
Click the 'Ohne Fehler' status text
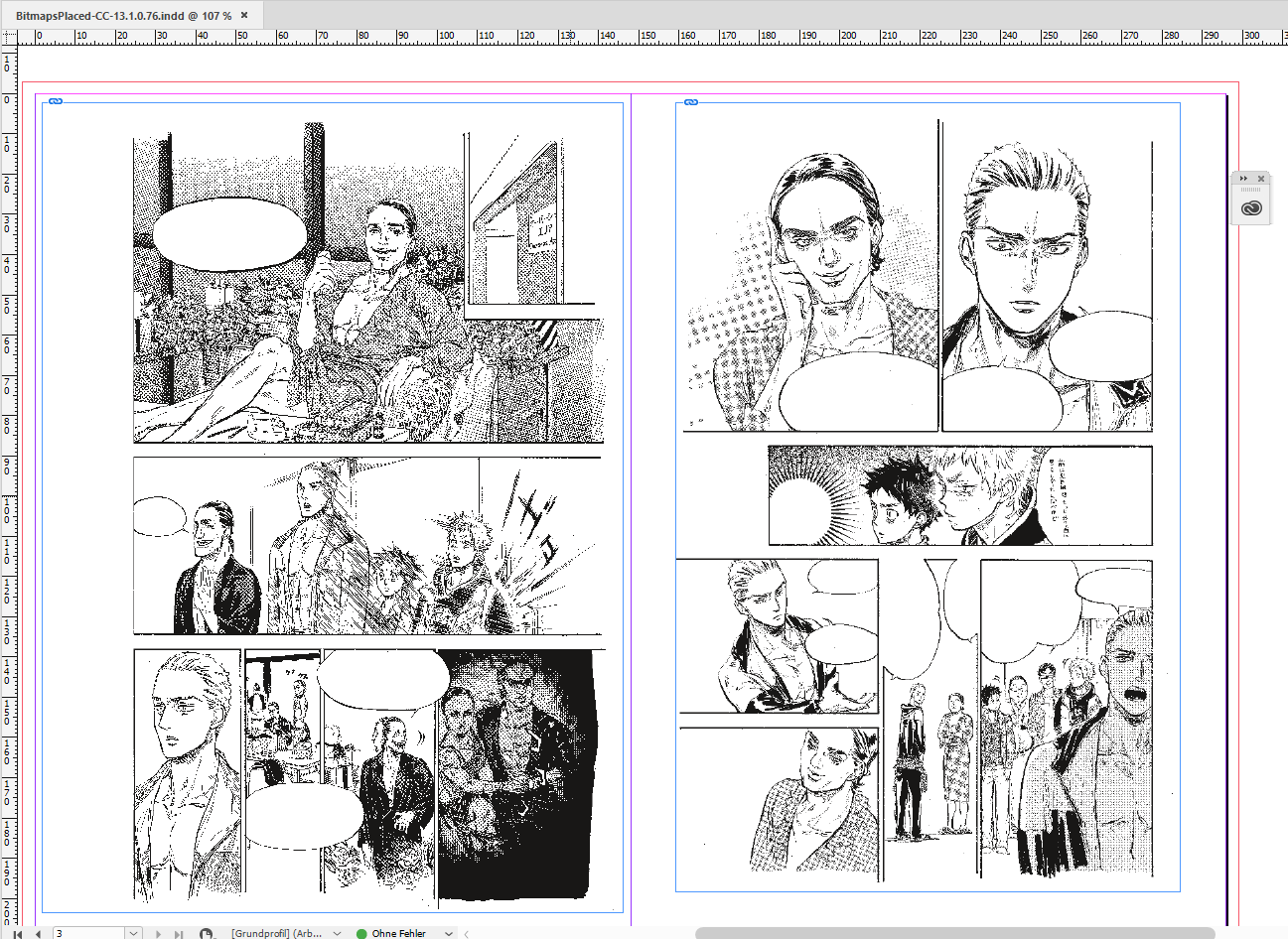pos(399,933)
